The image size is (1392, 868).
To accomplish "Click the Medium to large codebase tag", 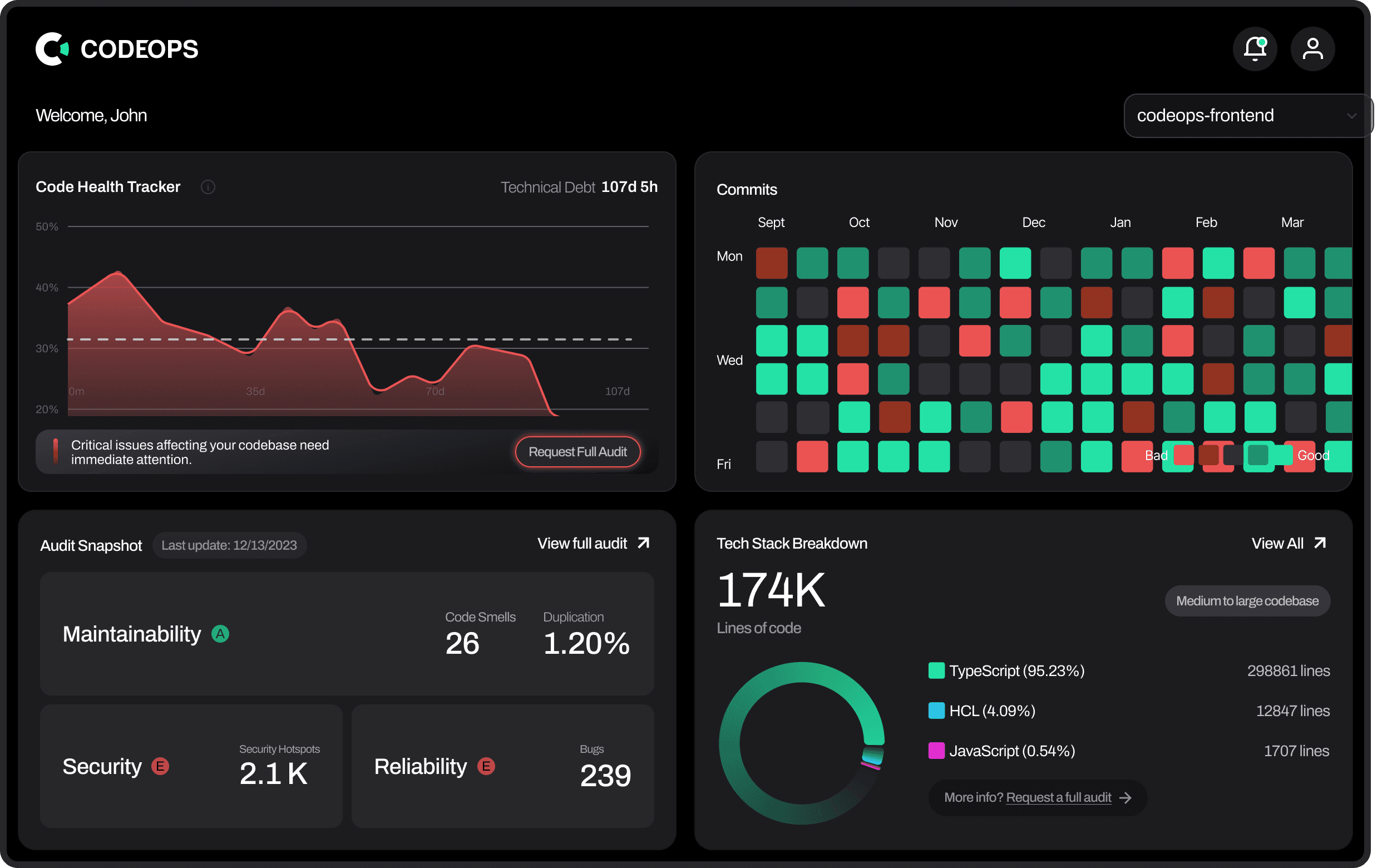I will (1247, 601).
